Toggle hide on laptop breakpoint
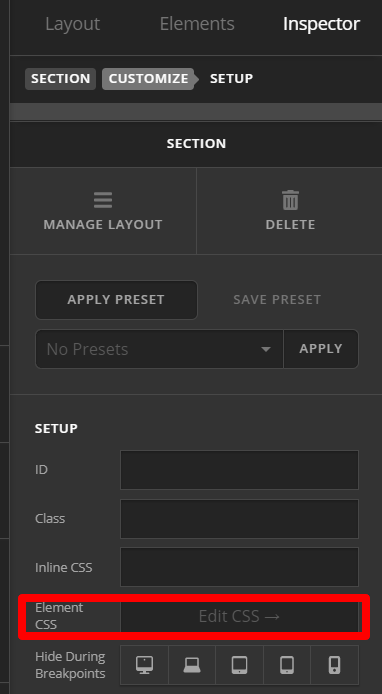This screenshot has width=382, height=694. coord(192,665)
